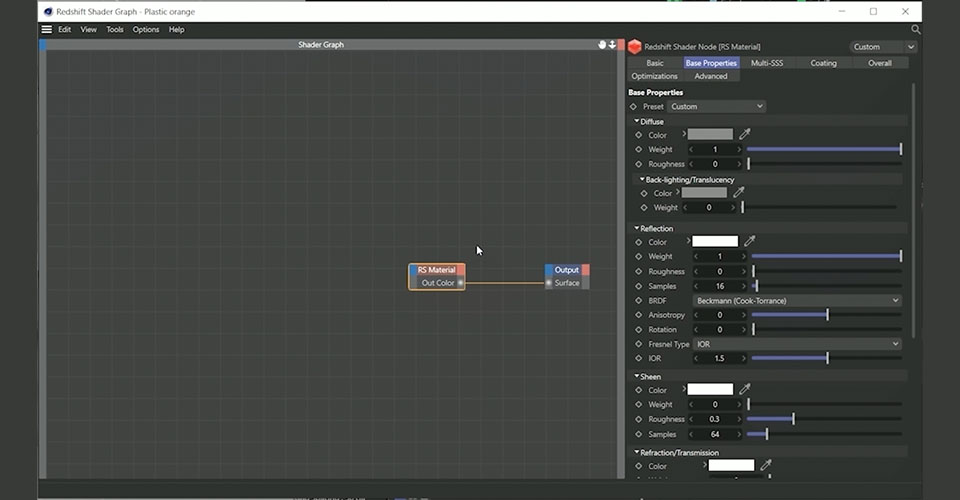Viewport: 960px width, 500px height.
Task: Toggle keyframe diamond for Sheen Roughness
Action: [x=639, y=419]
